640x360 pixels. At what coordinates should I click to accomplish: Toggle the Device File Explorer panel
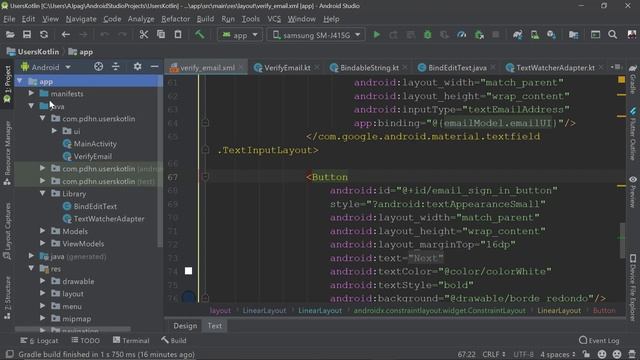click(633, 288)
